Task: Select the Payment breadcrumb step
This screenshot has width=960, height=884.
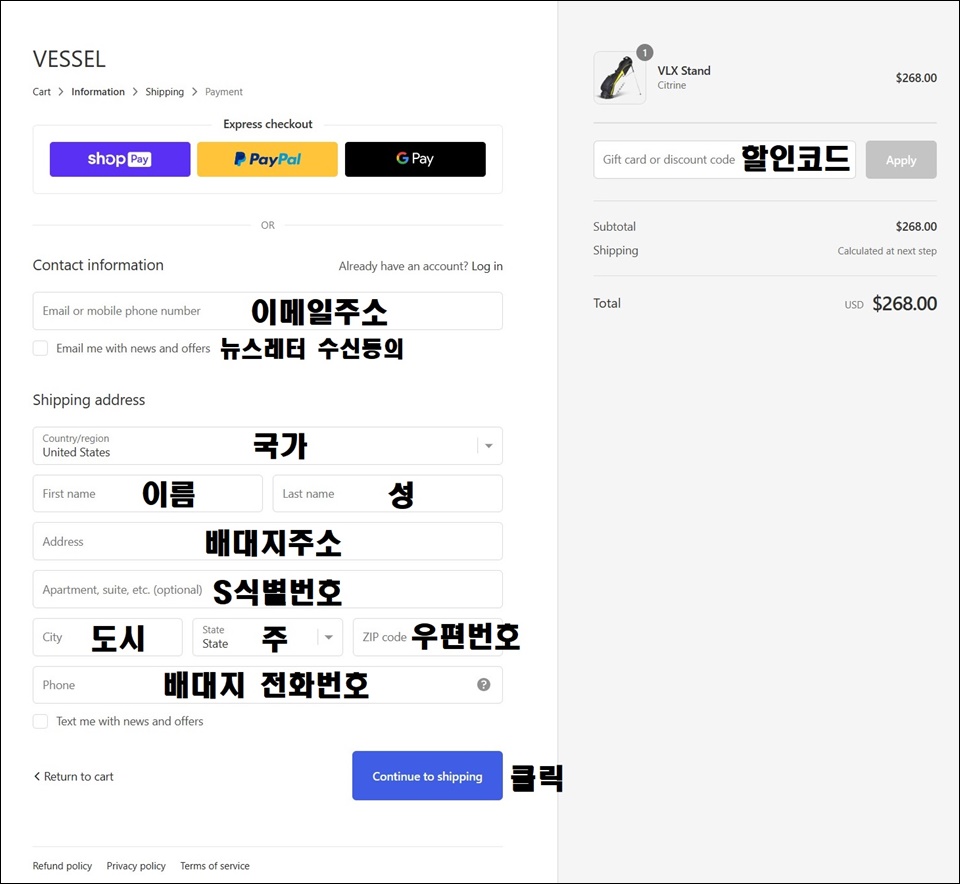Action: [x=224, y=92]
